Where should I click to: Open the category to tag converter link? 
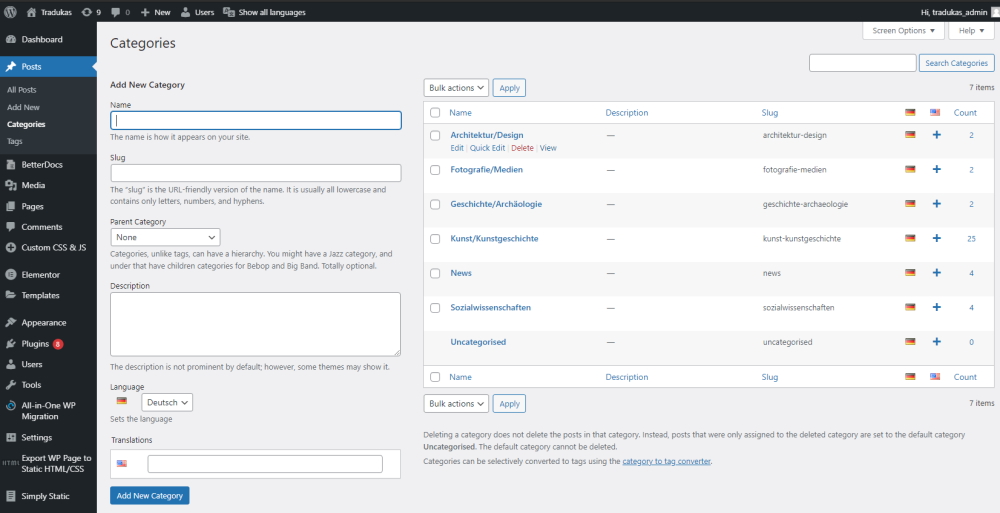(666, 461)
